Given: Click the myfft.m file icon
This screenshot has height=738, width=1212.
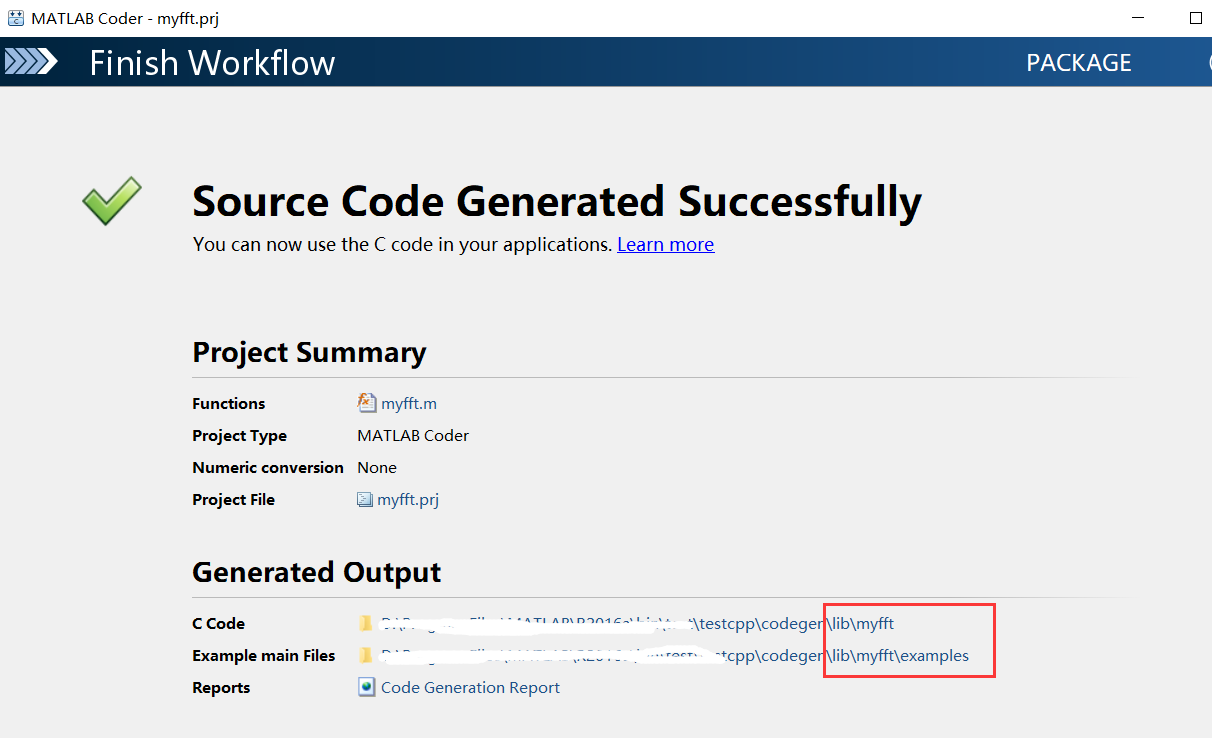Looking at the screenshot, I should point(367,403).
